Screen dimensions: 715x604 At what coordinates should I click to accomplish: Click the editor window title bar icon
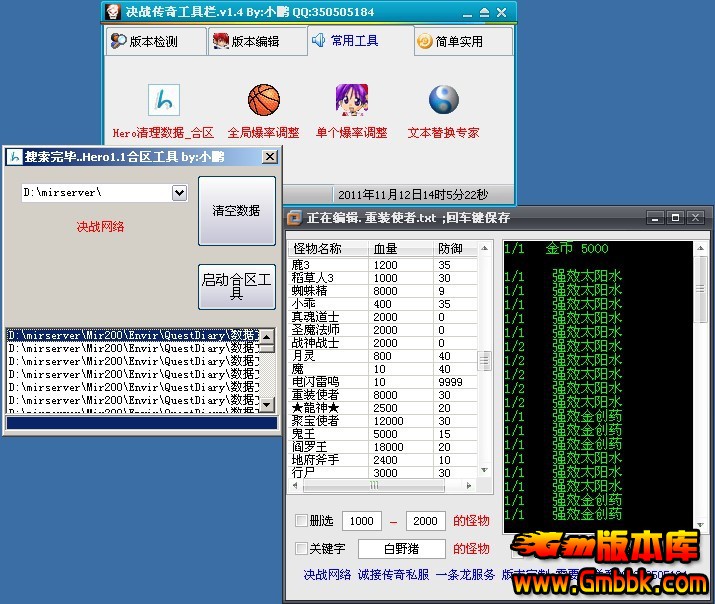(x=295, y=217)
